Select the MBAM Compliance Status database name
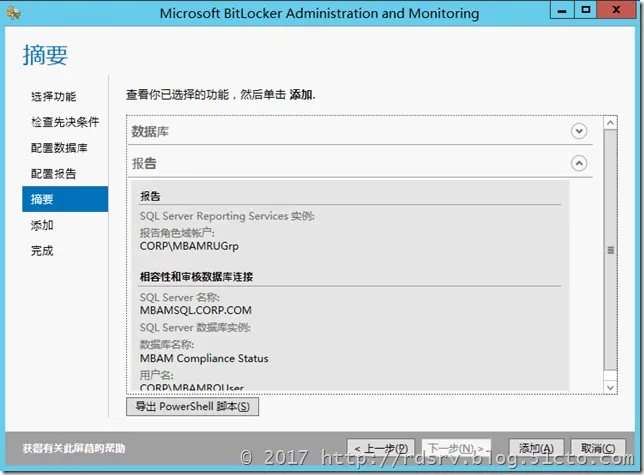This screenshot has width=644, height=475. click(204, 358)
